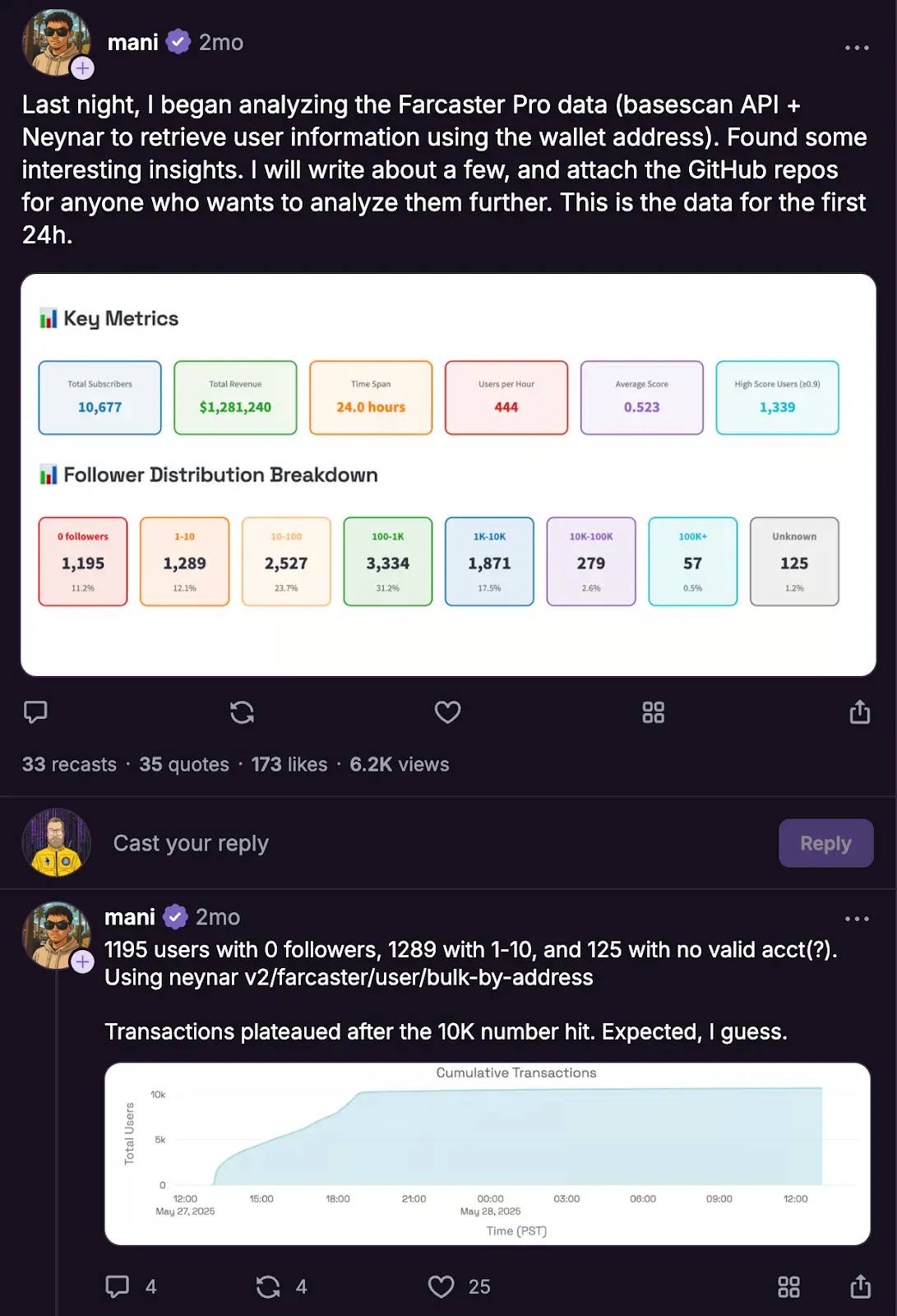This screenshot has width=897, height=1316.
Task: Like the main Farcaster Pro cast
Action: pyautogui.click(x=447, y=711)
